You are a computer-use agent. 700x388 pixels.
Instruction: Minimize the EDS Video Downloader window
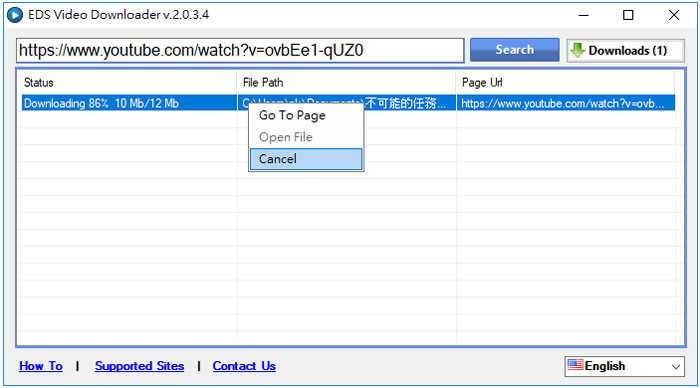(583, 15)
